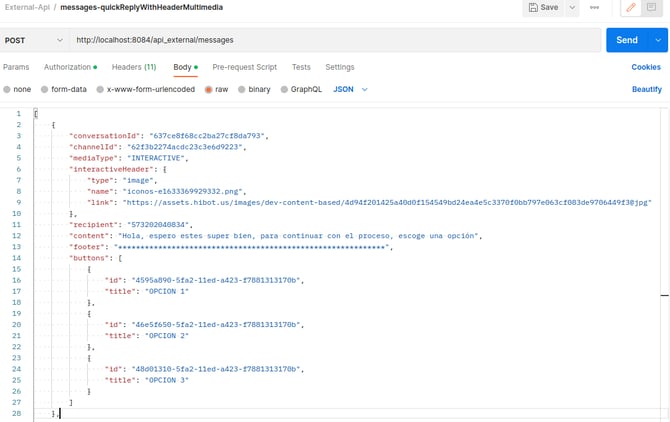Viewport: 670px width, 422px height.
Task: Click the Save button with disk icon
Action: (543, 8)
